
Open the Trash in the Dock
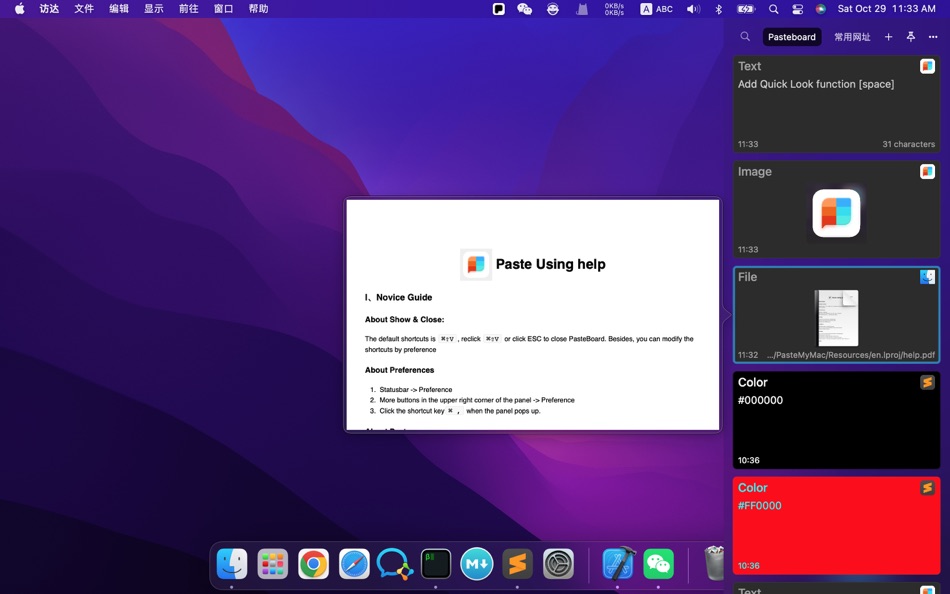tap(714, 562)
